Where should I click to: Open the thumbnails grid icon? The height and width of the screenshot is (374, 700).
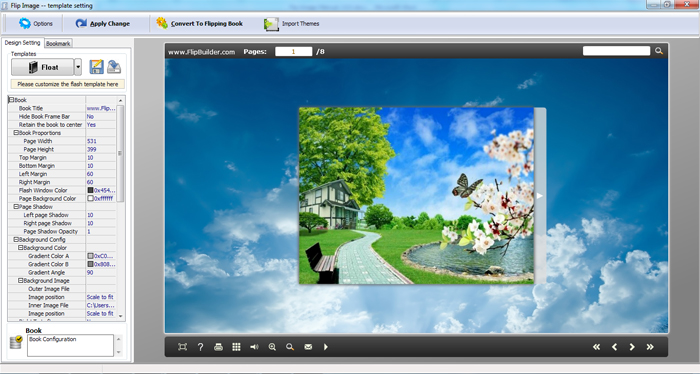pyautogui.click(x=236, y=347)
